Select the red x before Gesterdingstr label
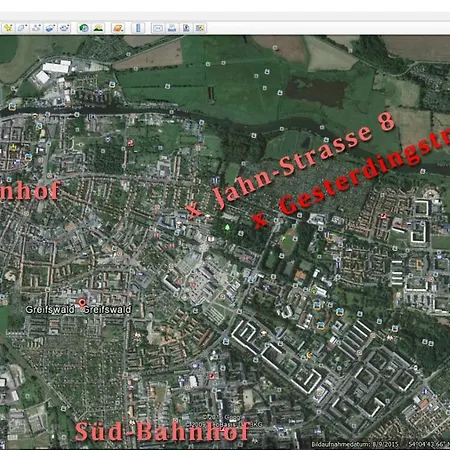Image resolution: width=450 pixels, height=450 pixels. (x=259, y=220)
